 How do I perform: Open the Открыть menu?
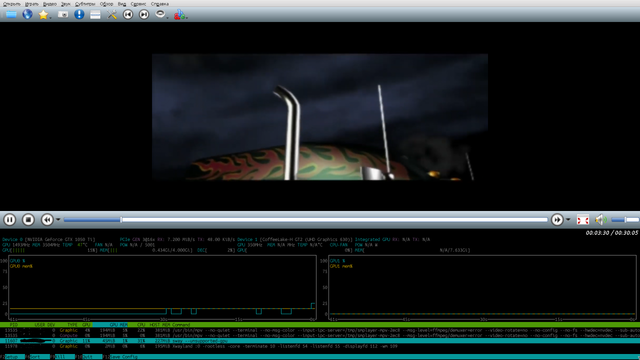click(x=11, y=4)
